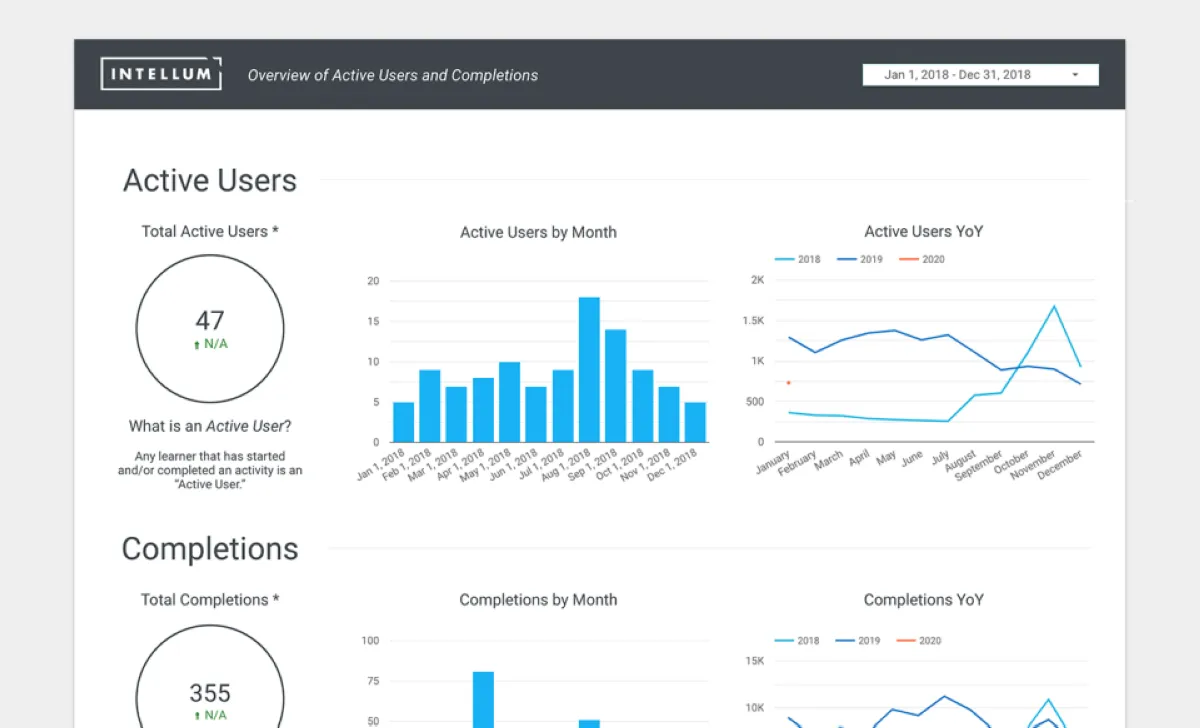1200x728 pixels.
Task: Click the Active Users by Month chart title
Action: (538, 232)
